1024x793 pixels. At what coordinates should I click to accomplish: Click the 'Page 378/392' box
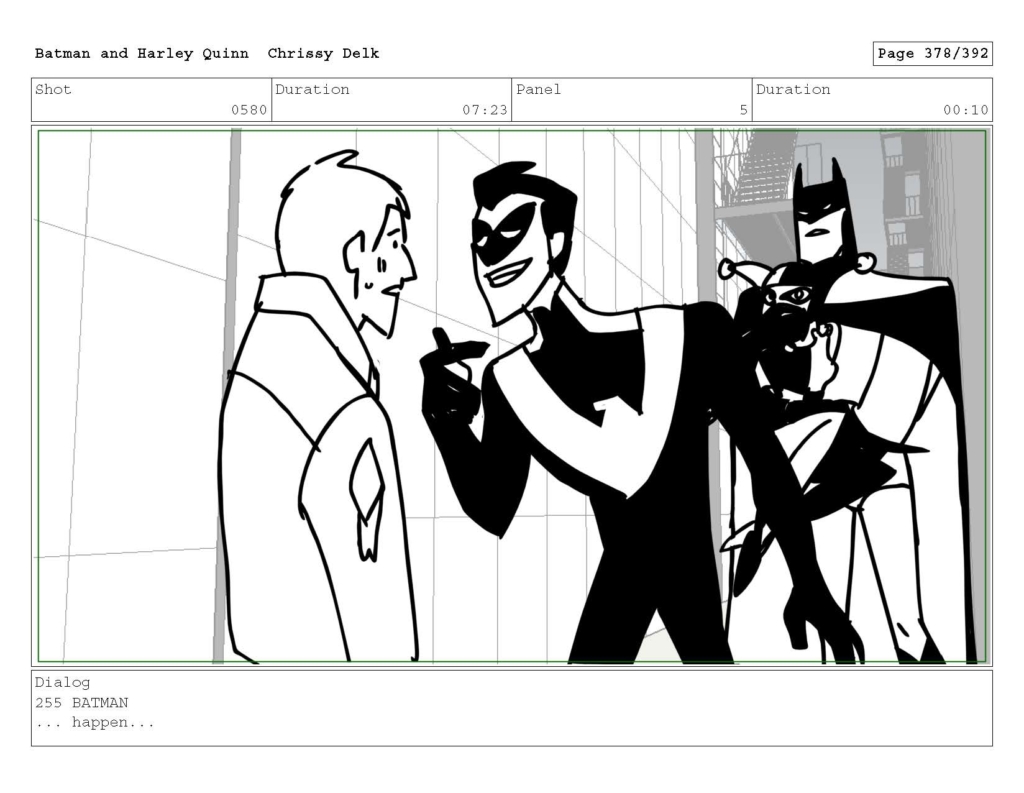click(933, 54)
